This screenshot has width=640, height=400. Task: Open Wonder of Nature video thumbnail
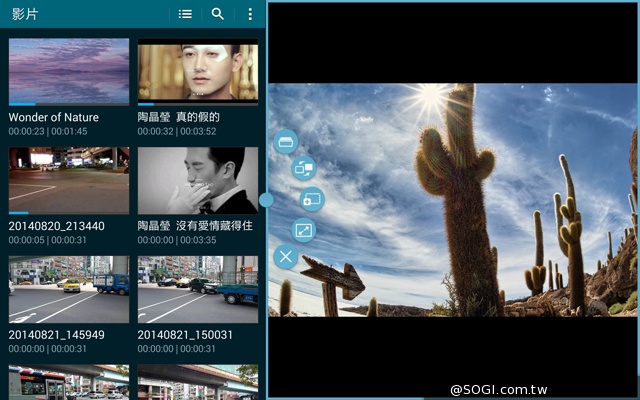[x=69, y=72]
